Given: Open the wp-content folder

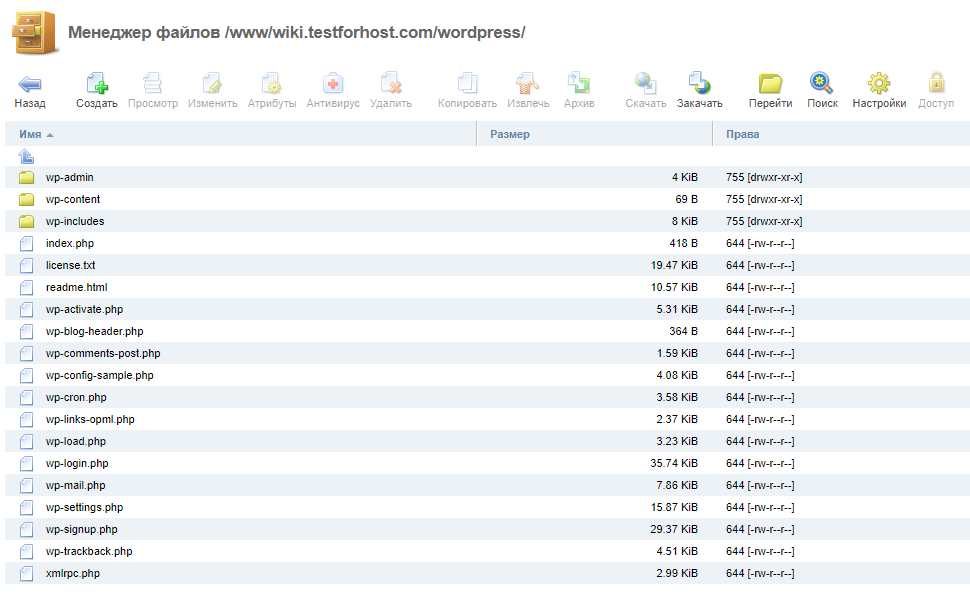Looking at the screenshot, I should [x=72, y=199].
